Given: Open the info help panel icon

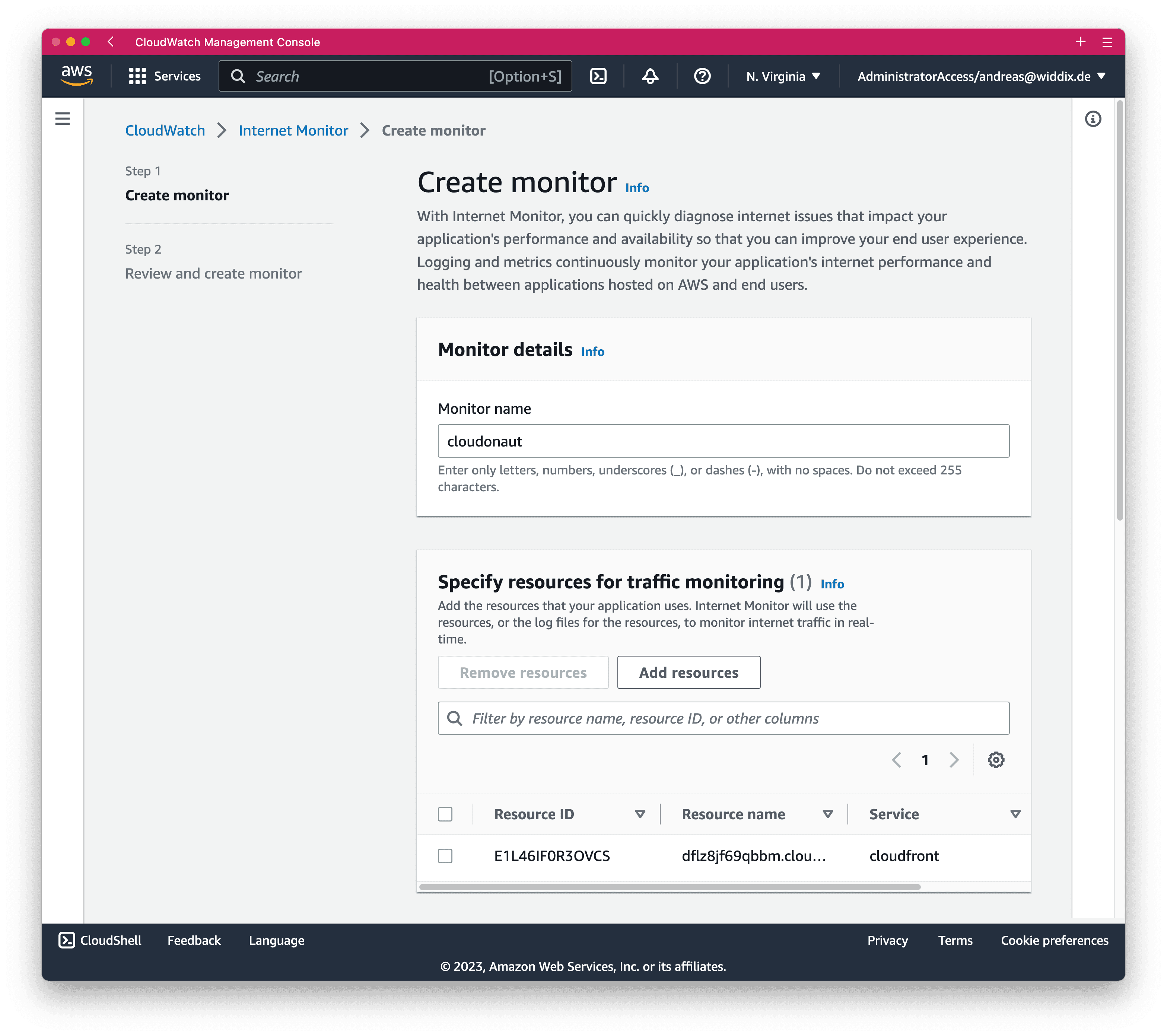Looking at the screenshot, I should [x=1093, y=119].
